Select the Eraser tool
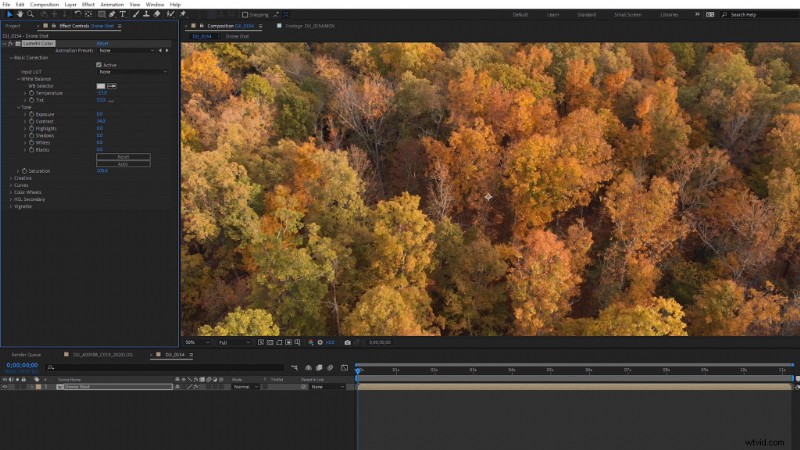The width and height of the screenshot is (800, 450). point(157,14)
